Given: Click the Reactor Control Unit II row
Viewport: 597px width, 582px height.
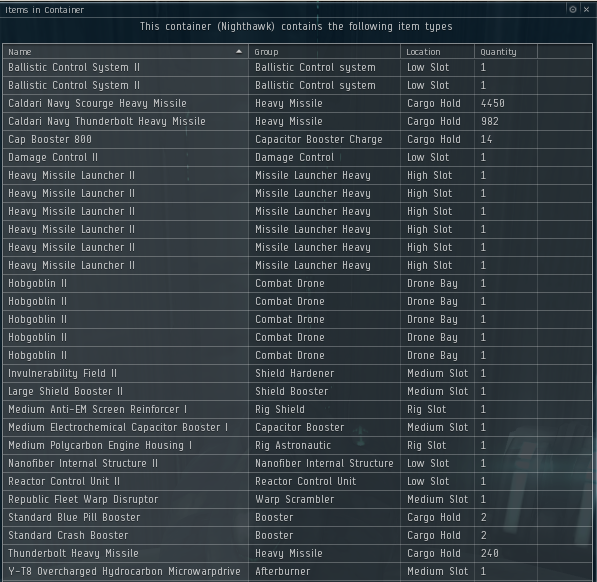Looking at the screenshot, I should coord(297,481).
